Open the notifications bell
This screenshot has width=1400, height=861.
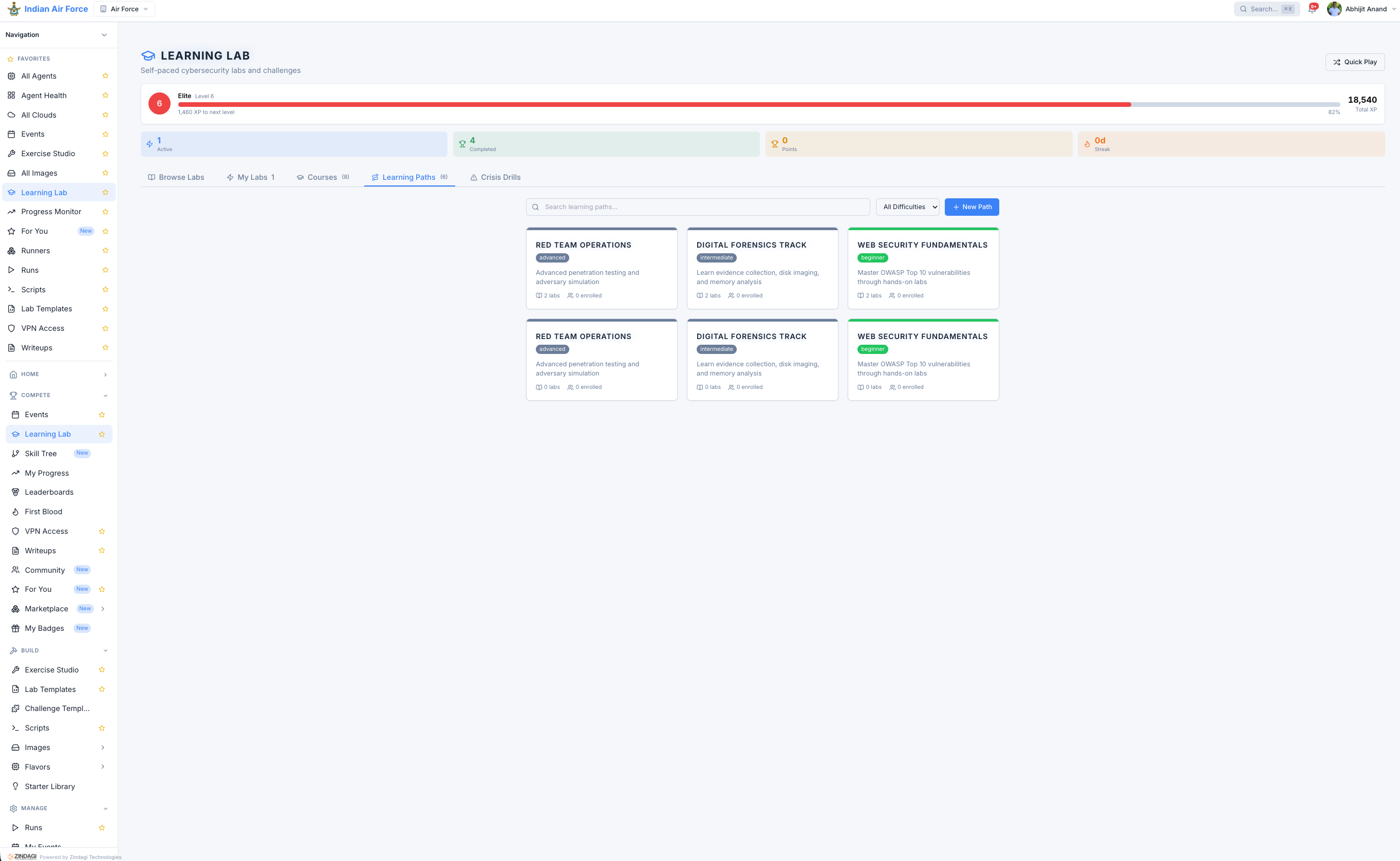[x=1312, y=9]
